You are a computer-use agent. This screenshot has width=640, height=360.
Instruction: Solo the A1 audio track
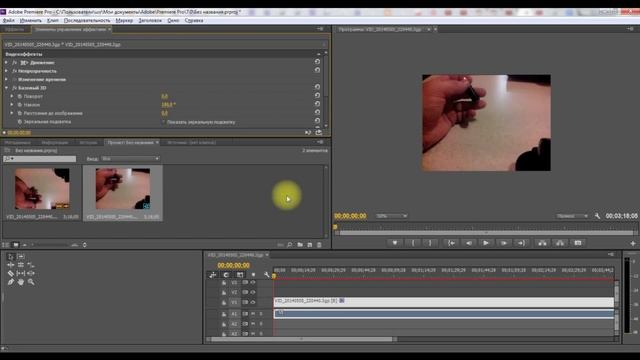(x=261, y=314)
